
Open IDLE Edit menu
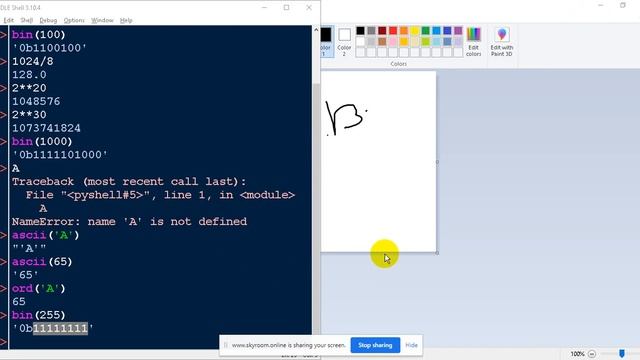point(9,20)
